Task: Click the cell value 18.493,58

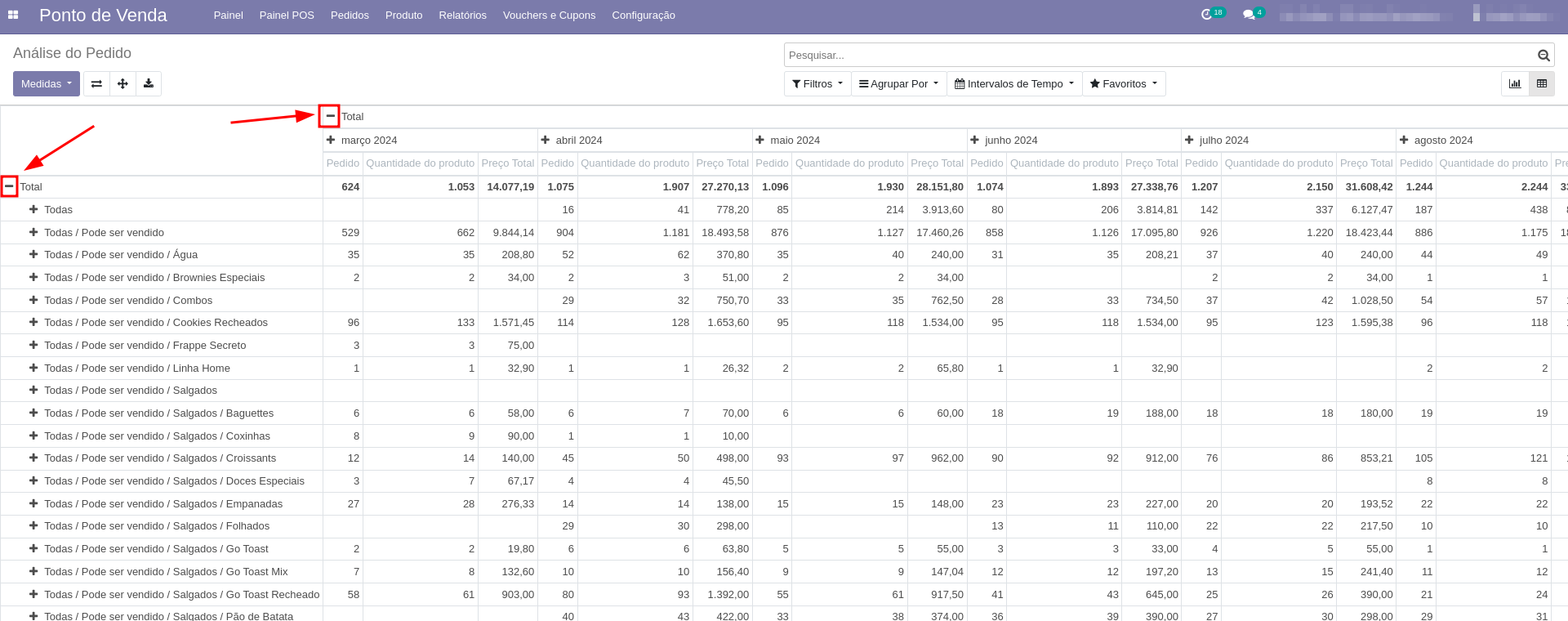Action: 724,232
